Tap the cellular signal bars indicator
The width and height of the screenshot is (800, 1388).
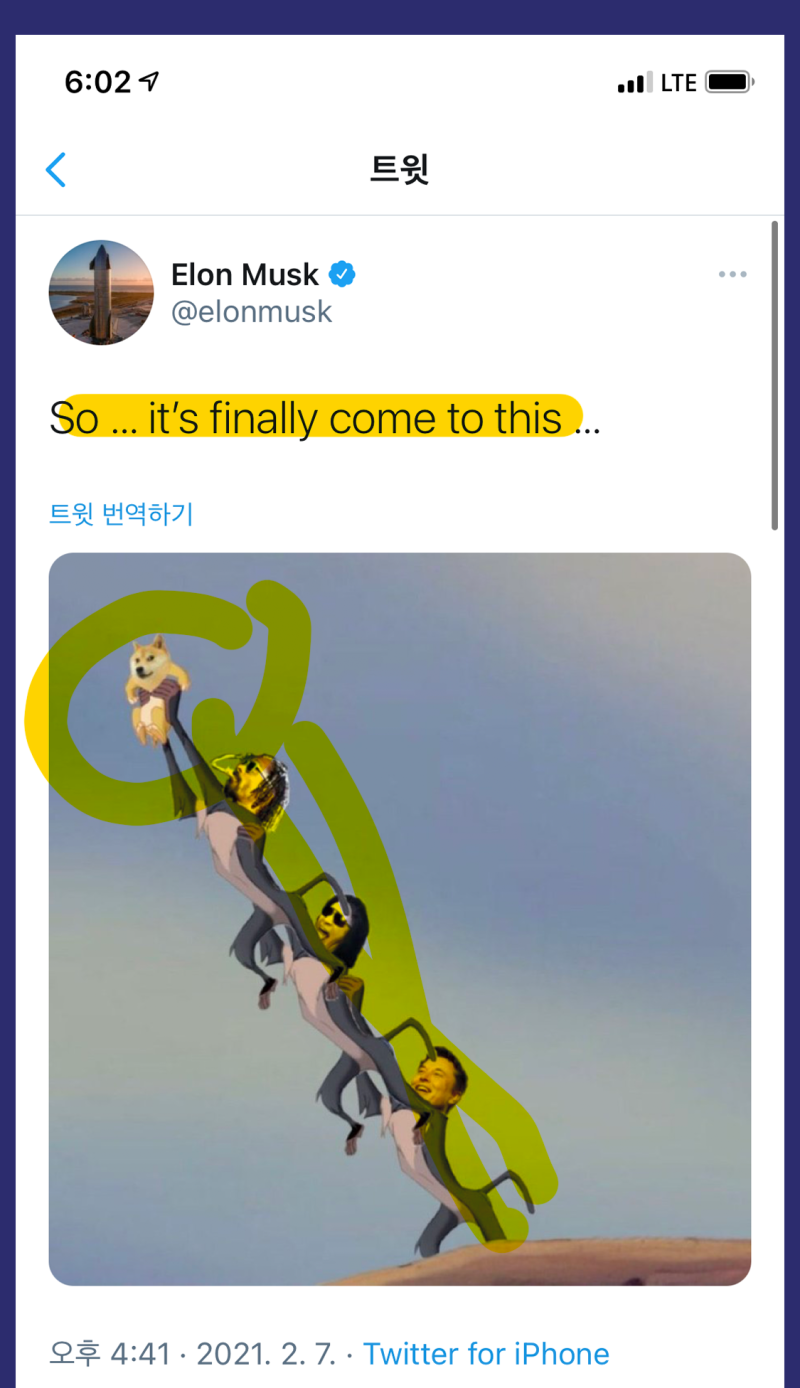click(x=635, y=83)
